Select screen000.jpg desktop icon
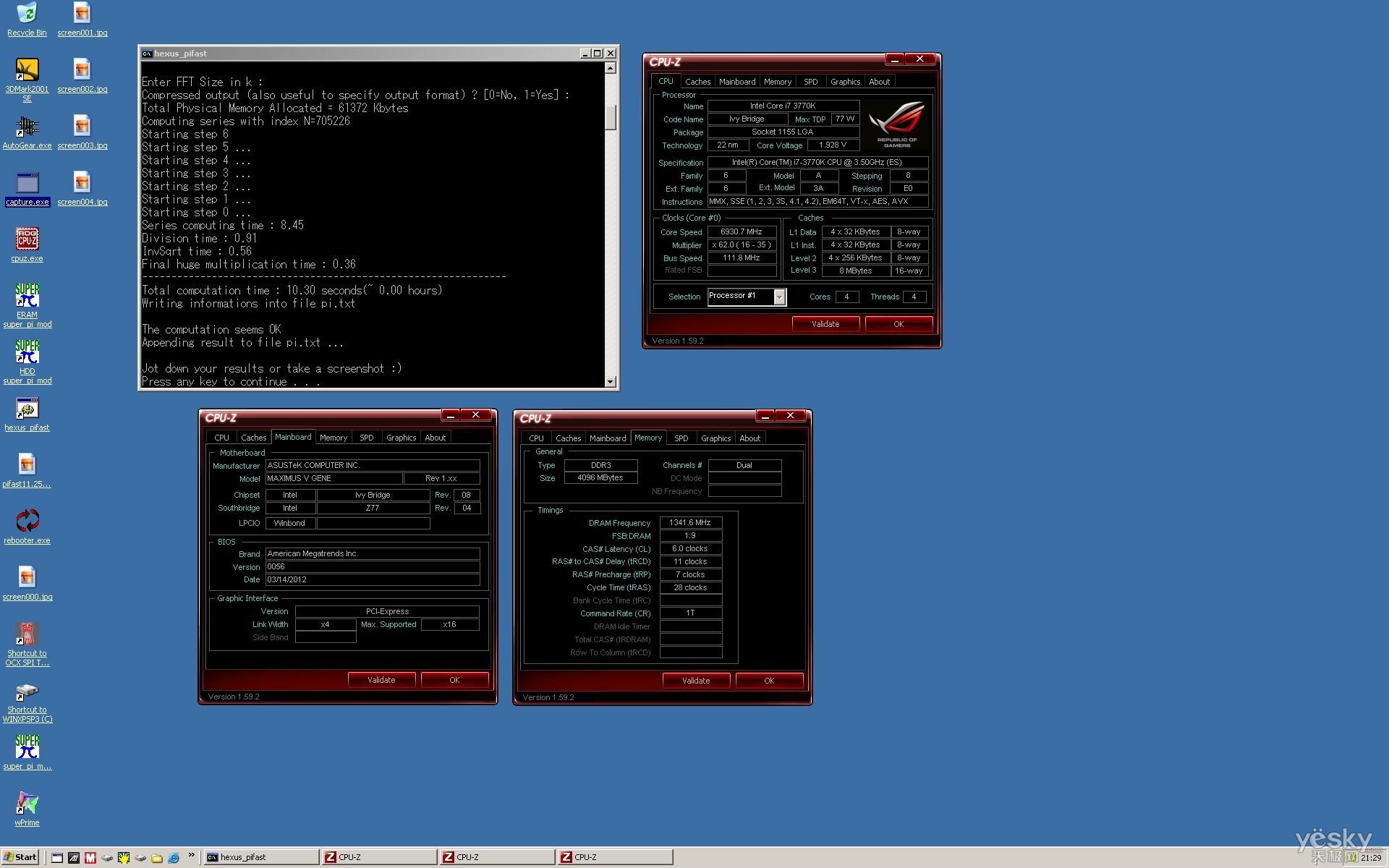1389x868 pixels. click(27, 583)
